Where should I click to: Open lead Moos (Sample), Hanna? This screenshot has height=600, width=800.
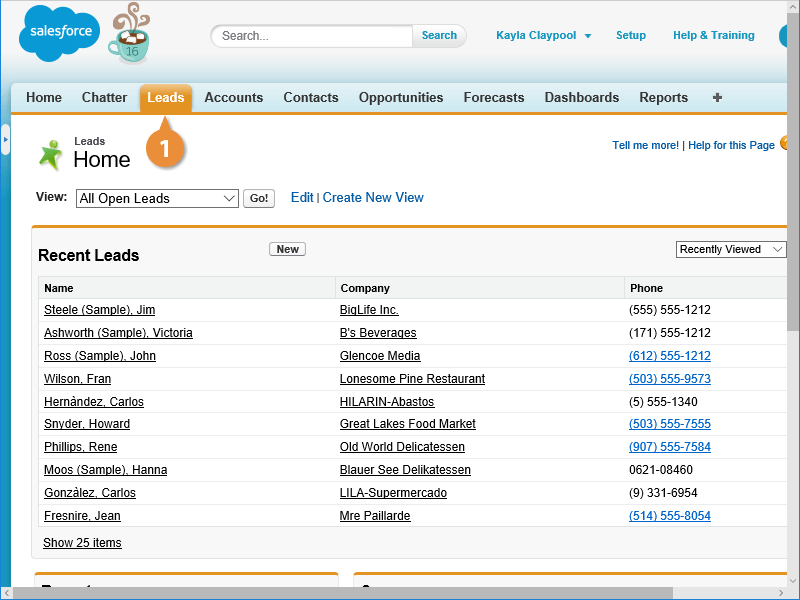106,470
